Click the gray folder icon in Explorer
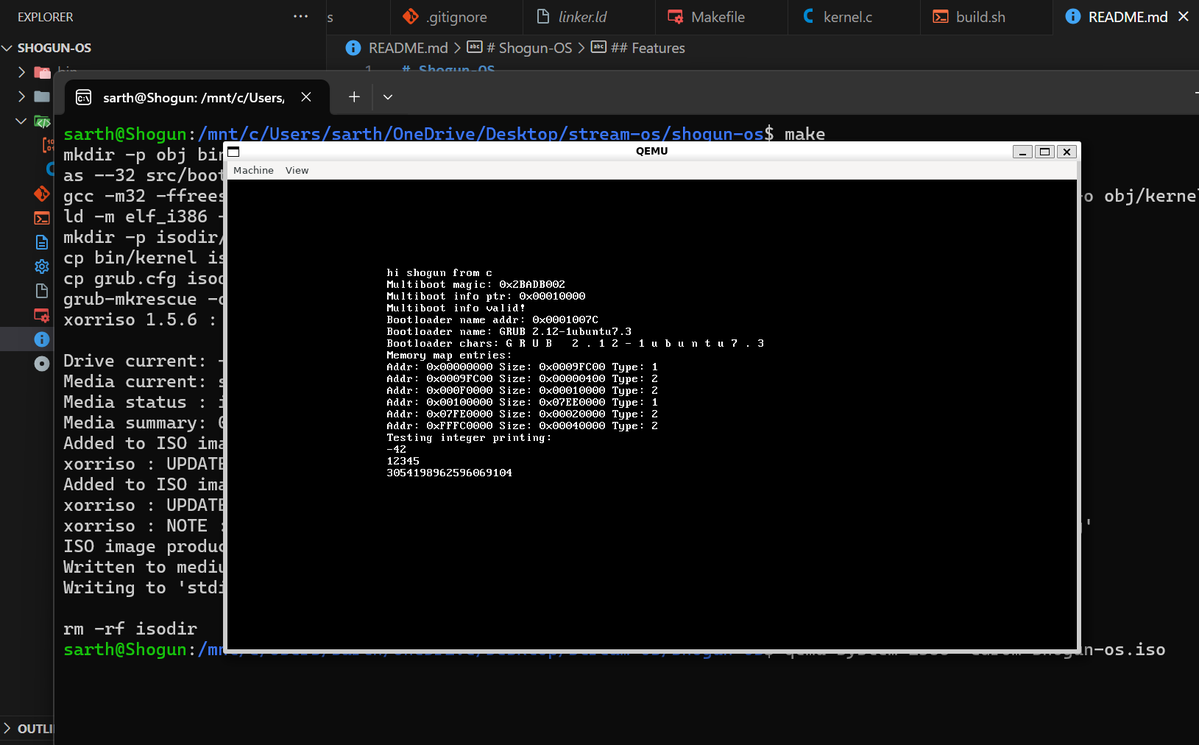The image size is (1199, 745). (42, 96)
